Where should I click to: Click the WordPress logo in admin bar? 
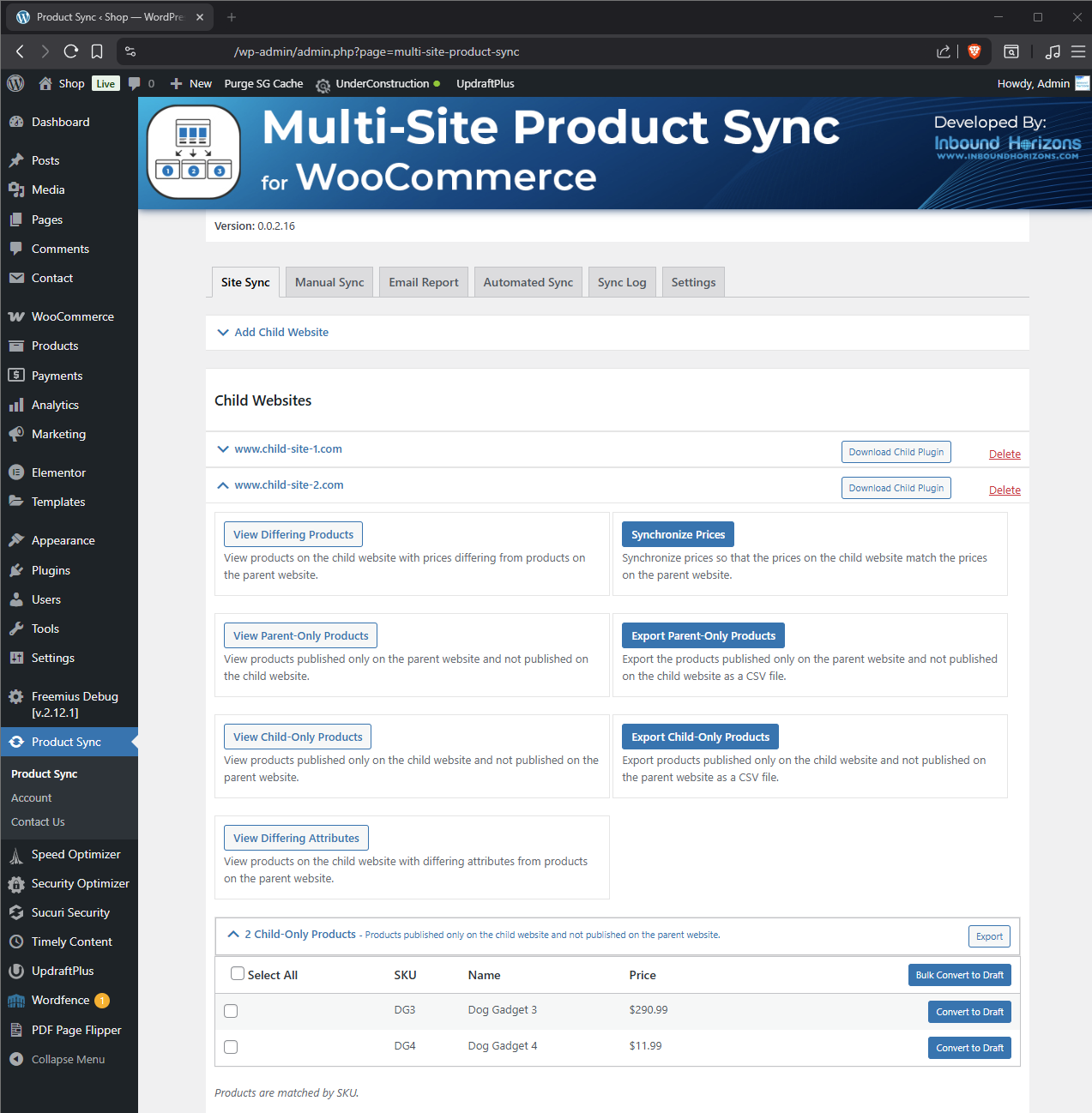(x=15, y=83)
